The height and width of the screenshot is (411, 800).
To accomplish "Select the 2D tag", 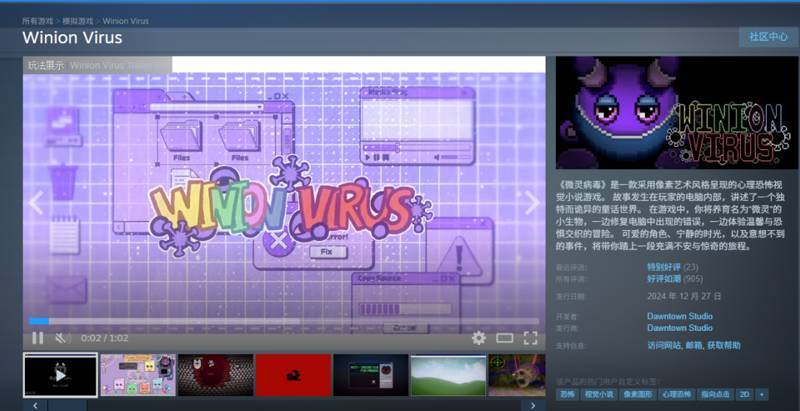I will coord(745,394).
